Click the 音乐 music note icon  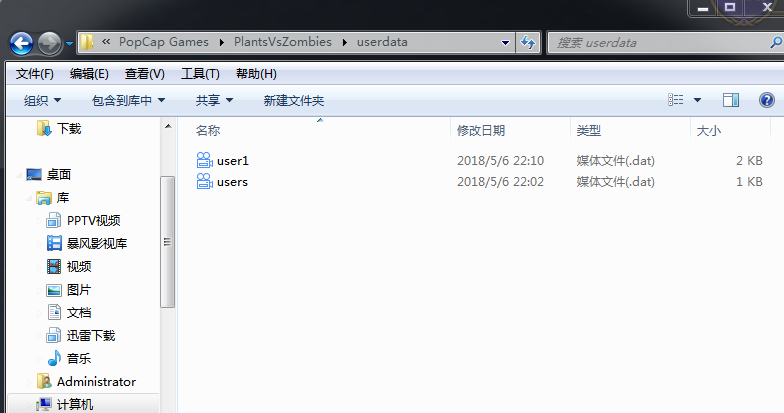[54, 358]
